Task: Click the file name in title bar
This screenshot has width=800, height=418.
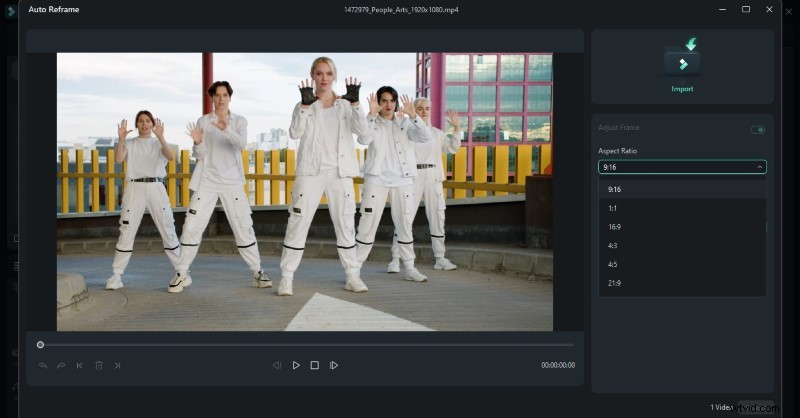Action: coord(401,10)
